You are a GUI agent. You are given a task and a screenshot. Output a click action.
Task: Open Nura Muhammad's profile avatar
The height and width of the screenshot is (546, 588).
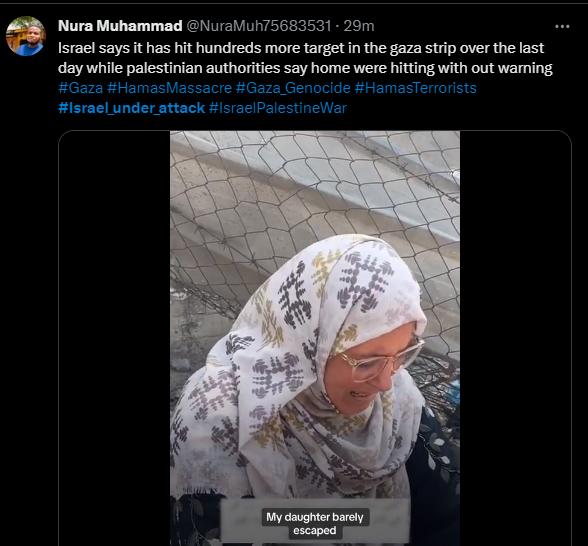pos(26,36)
